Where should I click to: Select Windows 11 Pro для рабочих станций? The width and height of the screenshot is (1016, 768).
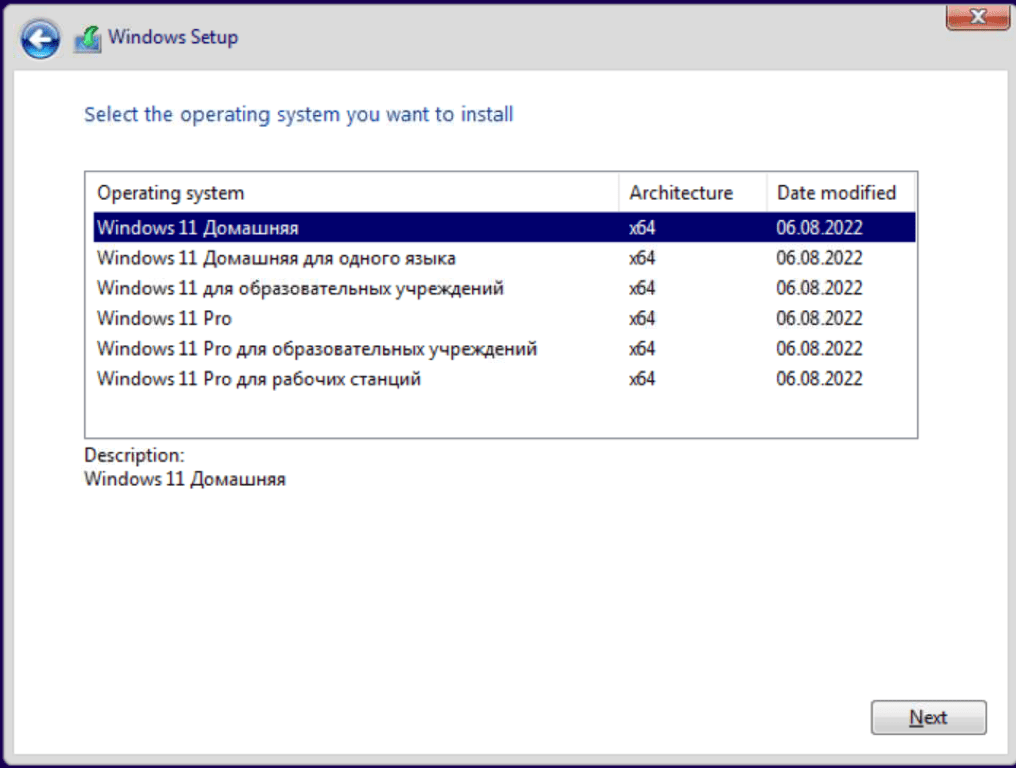(259, 379)
